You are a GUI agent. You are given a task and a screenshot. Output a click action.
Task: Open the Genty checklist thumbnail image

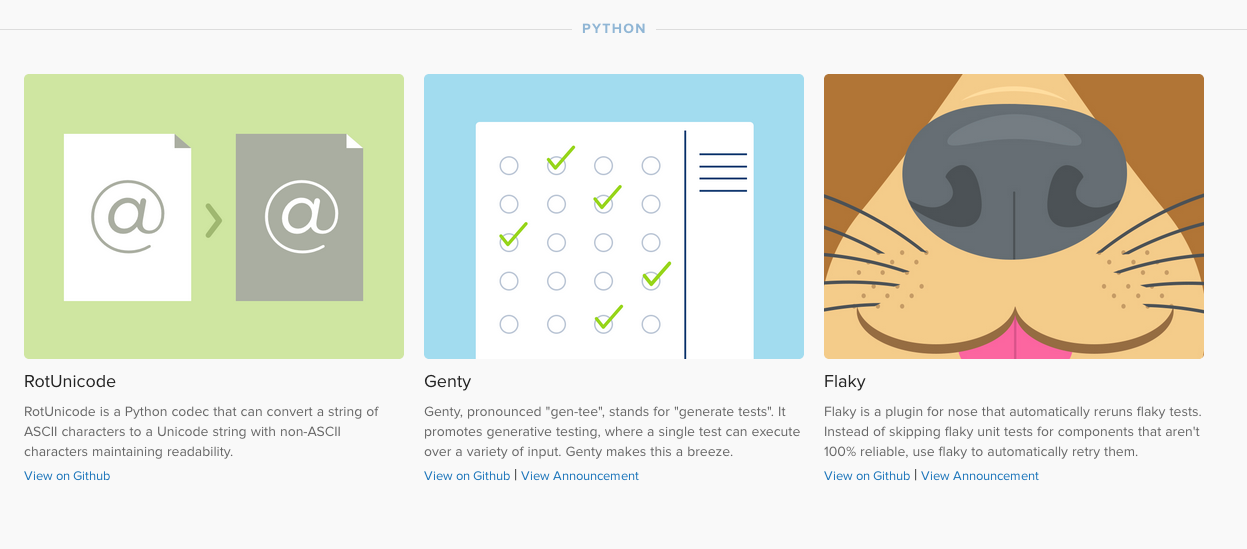coord(614,216)
